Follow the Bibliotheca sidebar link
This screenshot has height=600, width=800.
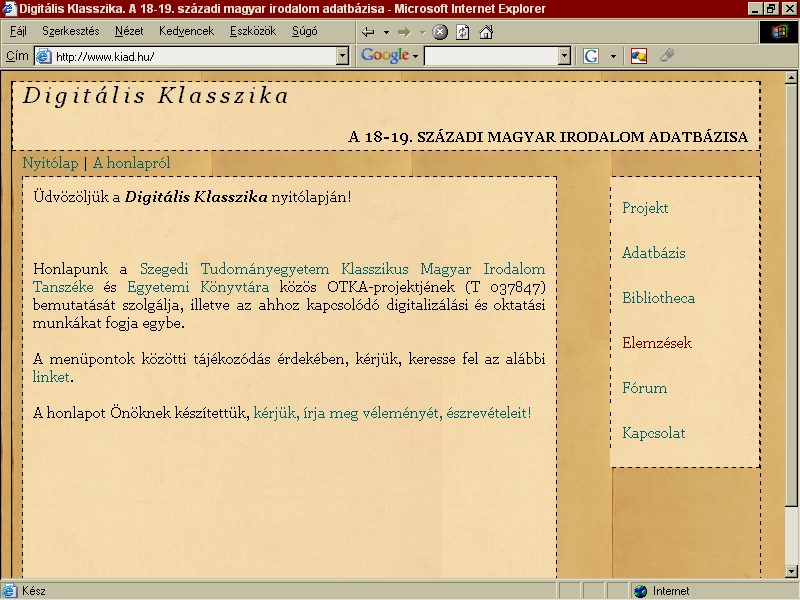pyautogui.click(x=659, y=298)
